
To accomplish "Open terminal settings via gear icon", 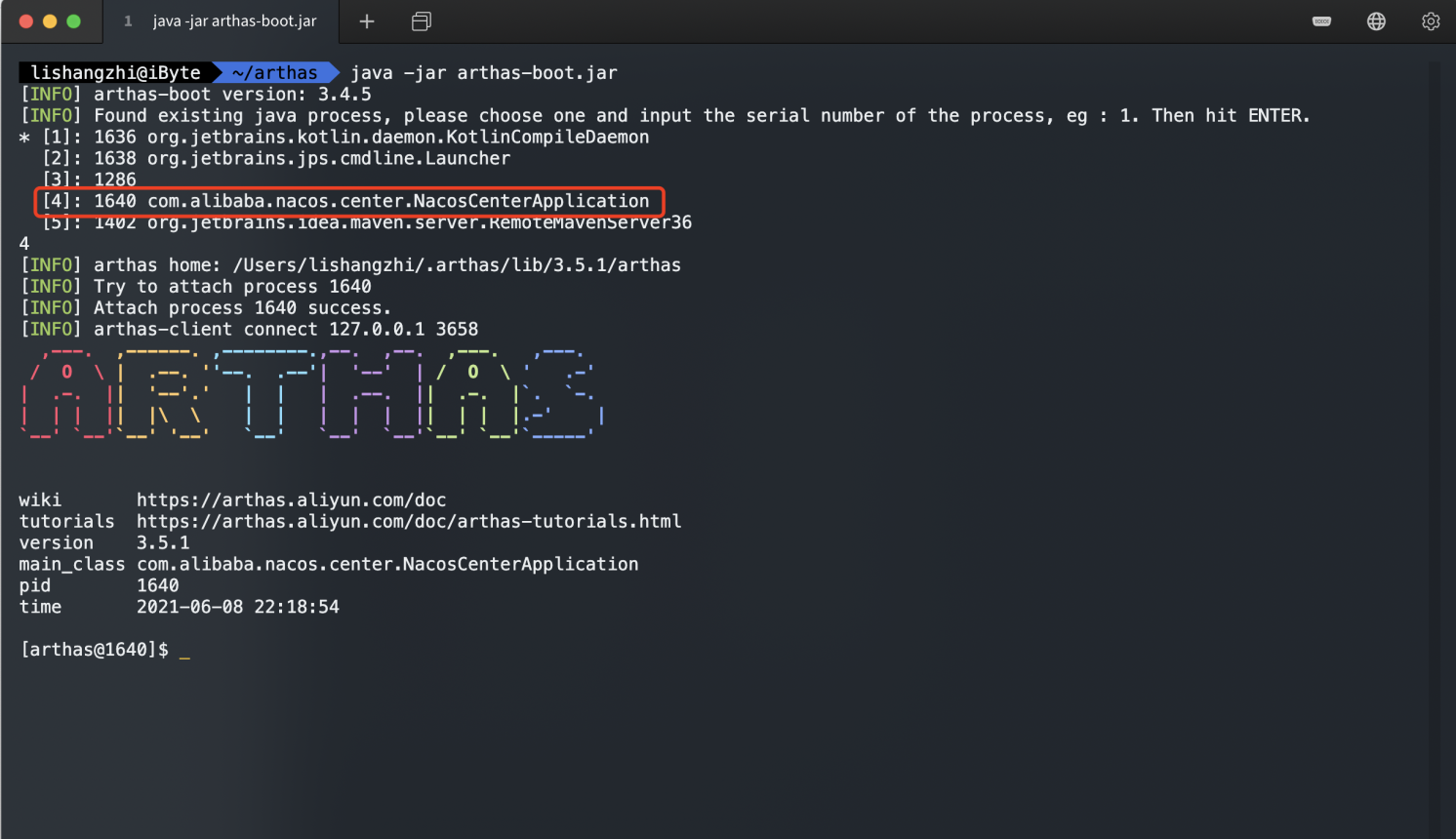I will [x=1431, y=21].
